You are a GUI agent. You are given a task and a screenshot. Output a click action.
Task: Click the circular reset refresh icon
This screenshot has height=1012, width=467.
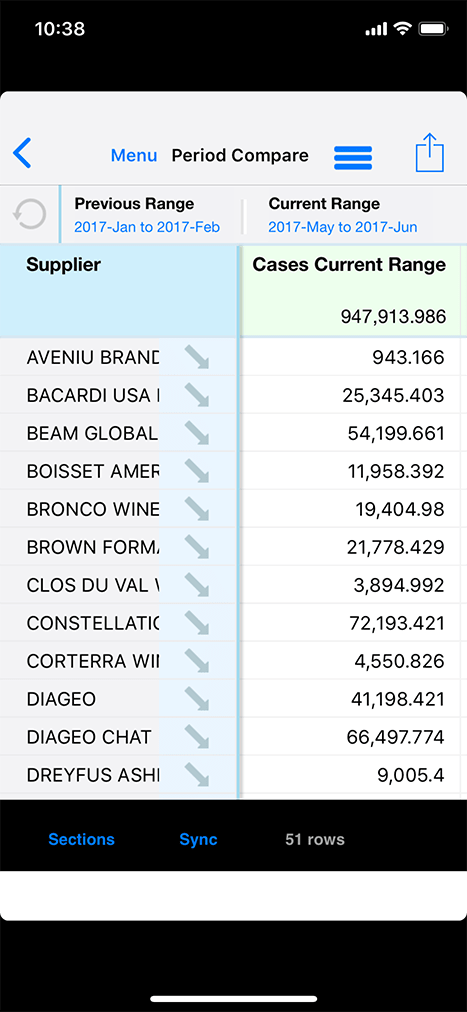[x=30, y=214]
